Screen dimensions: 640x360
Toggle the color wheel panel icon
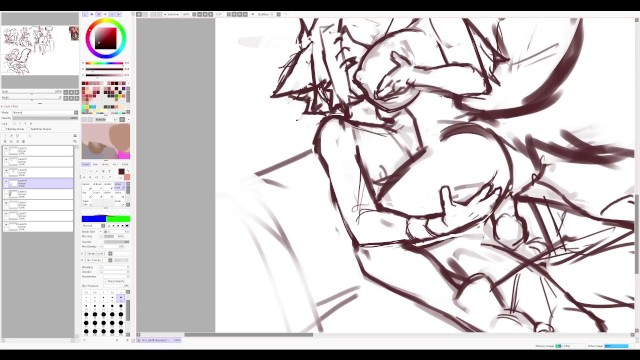click(x=85, y=14)
